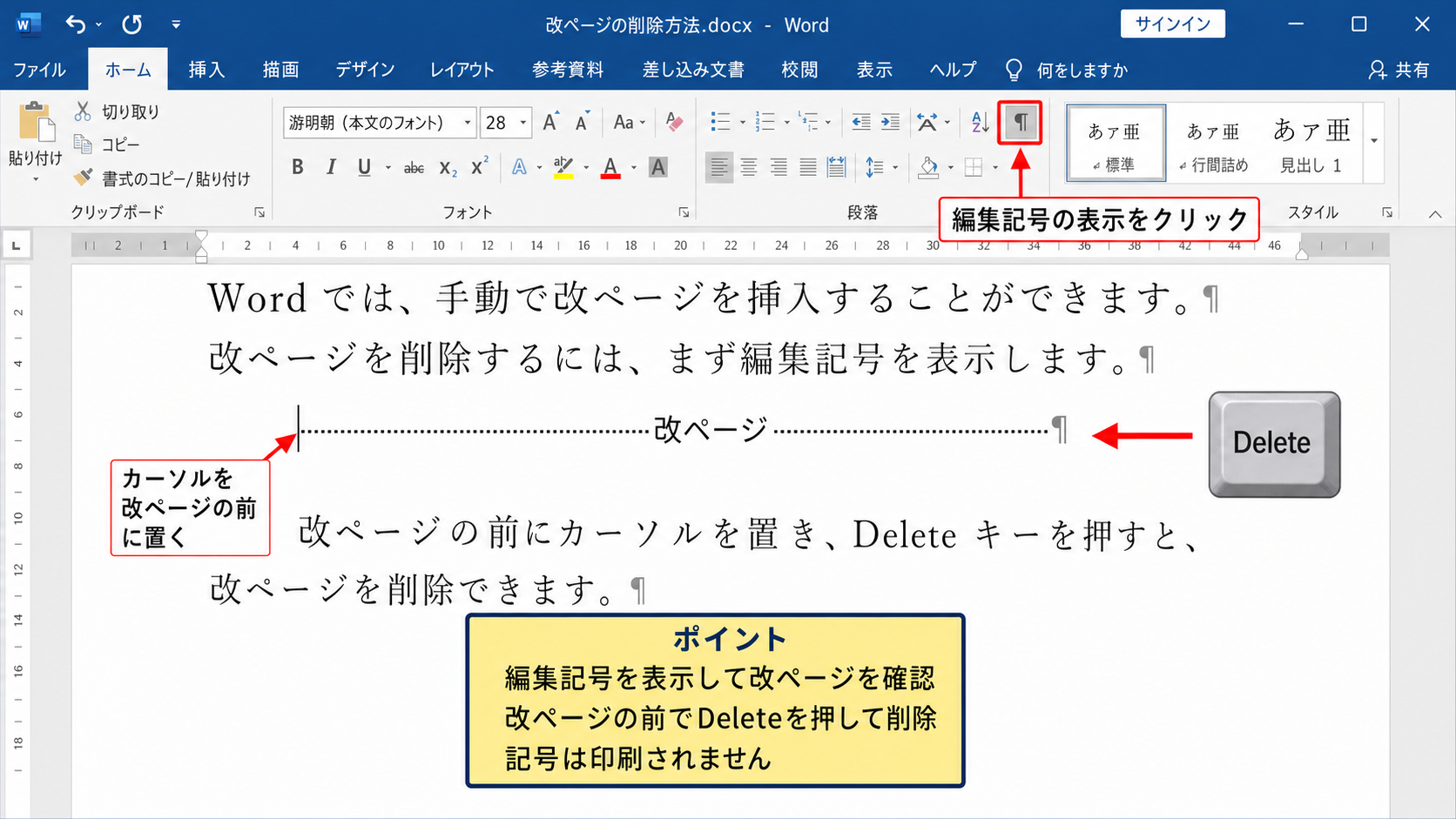Screen dimensions: 1456x819
Task: Click the Copy (コピー) icon
Action: pyautogui.click(x=83, y=144)
